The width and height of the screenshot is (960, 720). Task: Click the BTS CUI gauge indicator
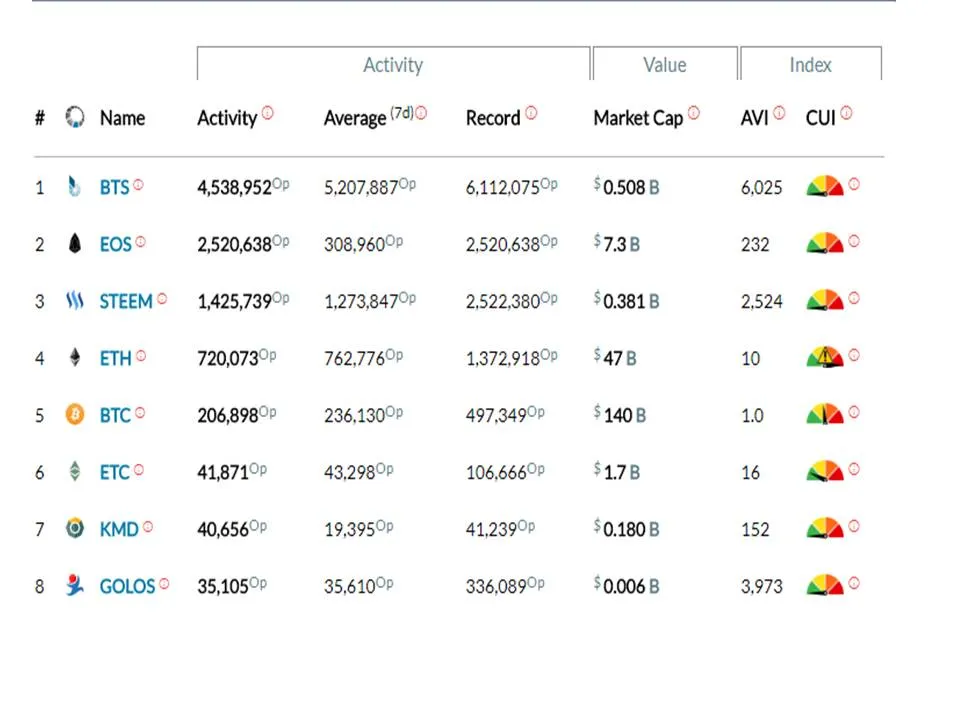(825, 186)
